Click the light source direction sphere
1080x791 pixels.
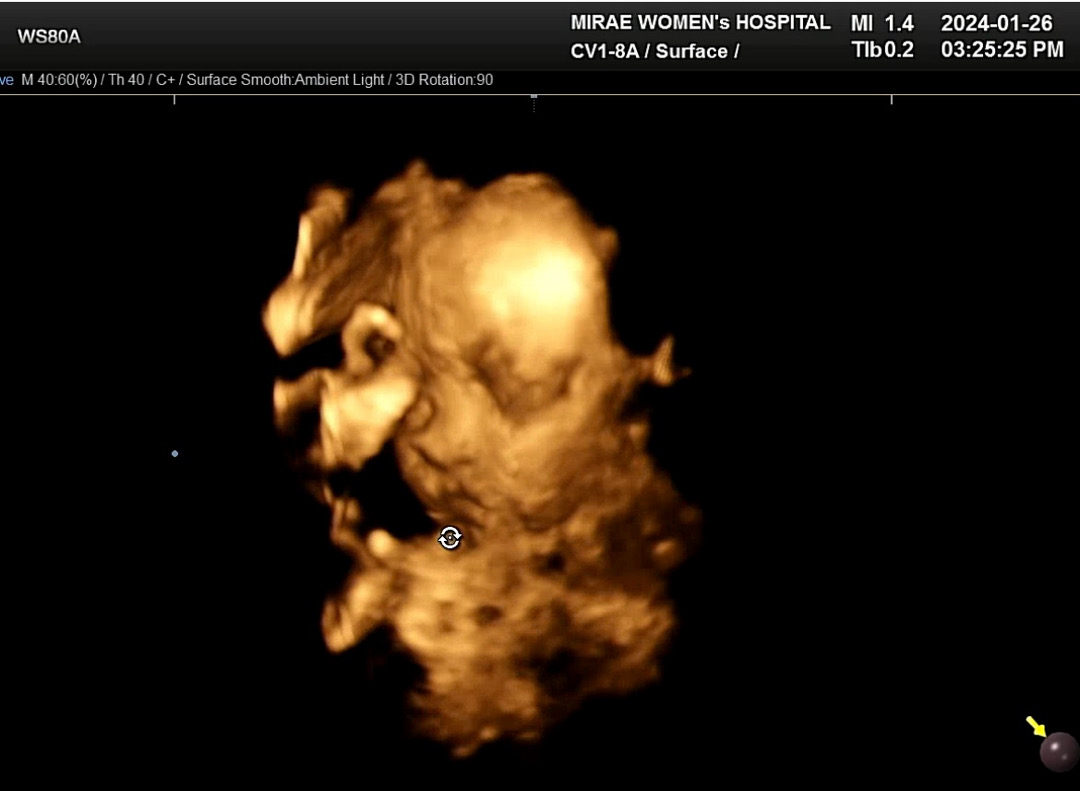tap(1058, 751)
